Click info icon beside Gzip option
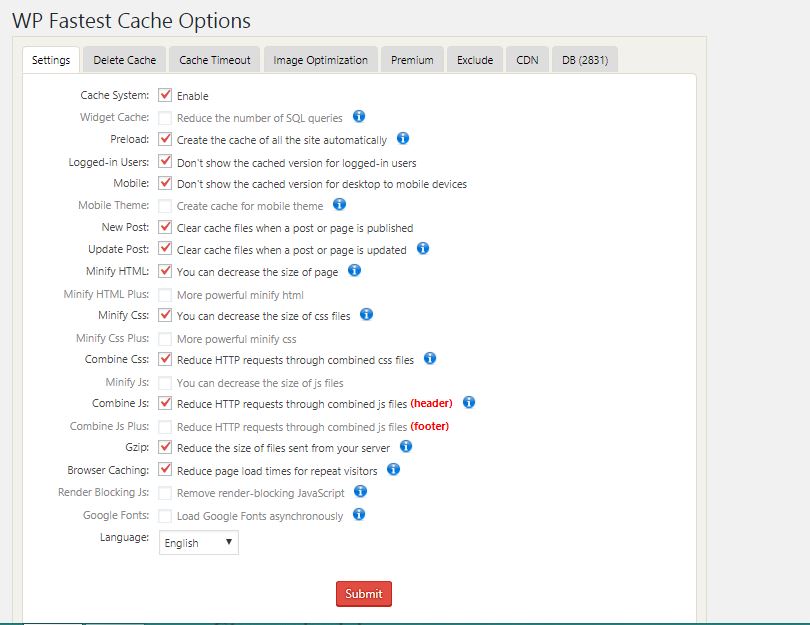The width and height of the screenshot is (810, 625). tap(406, 446)
